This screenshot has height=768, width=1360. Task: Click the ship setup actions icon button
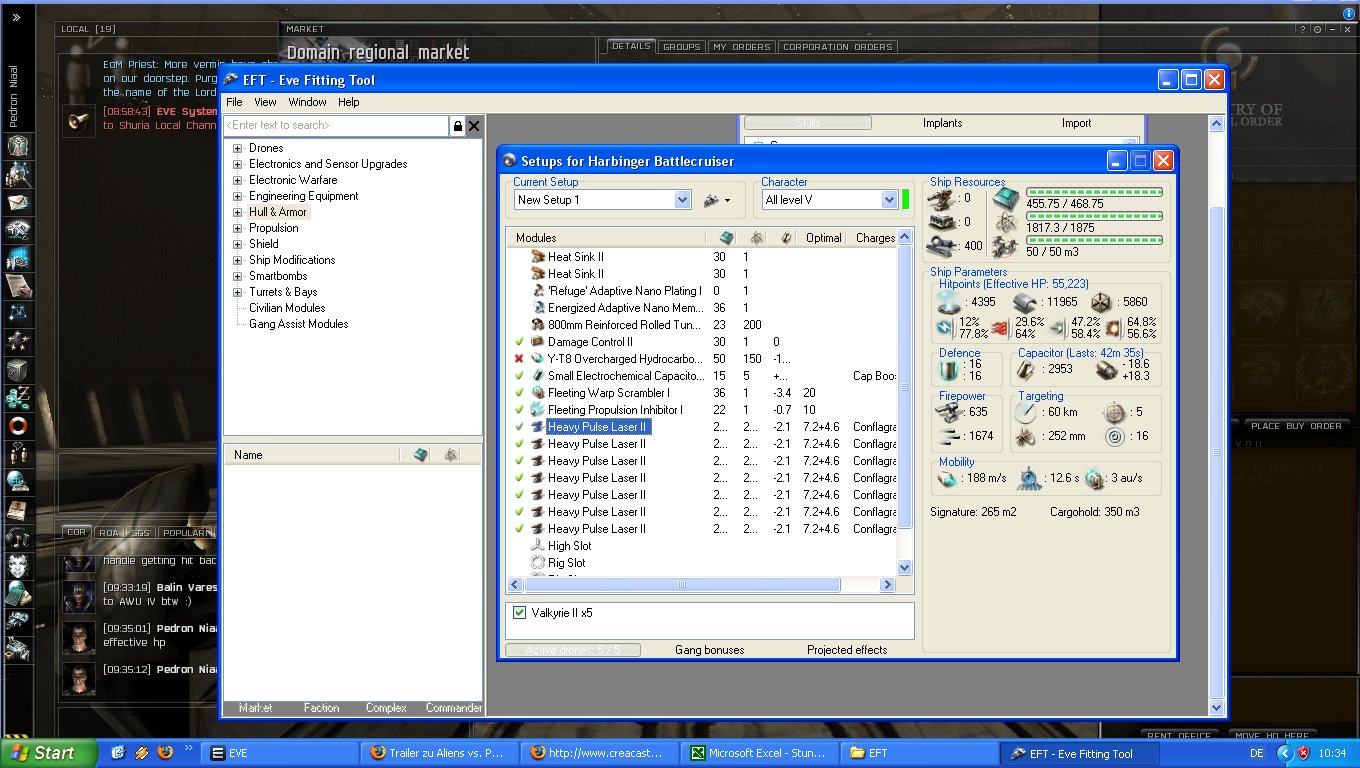click(x=715, y=200)
